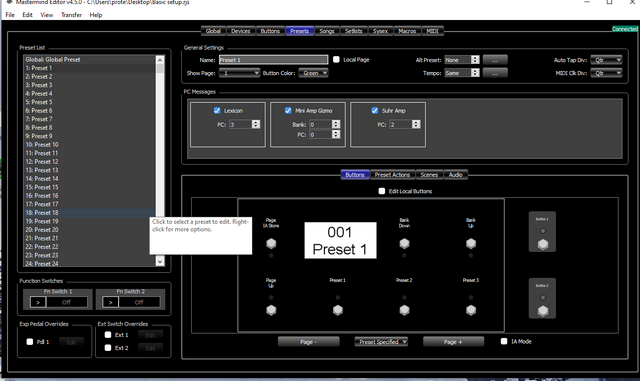Click the Page IA Store footswitch icon

pyautogui.click(x=271, y=244)
